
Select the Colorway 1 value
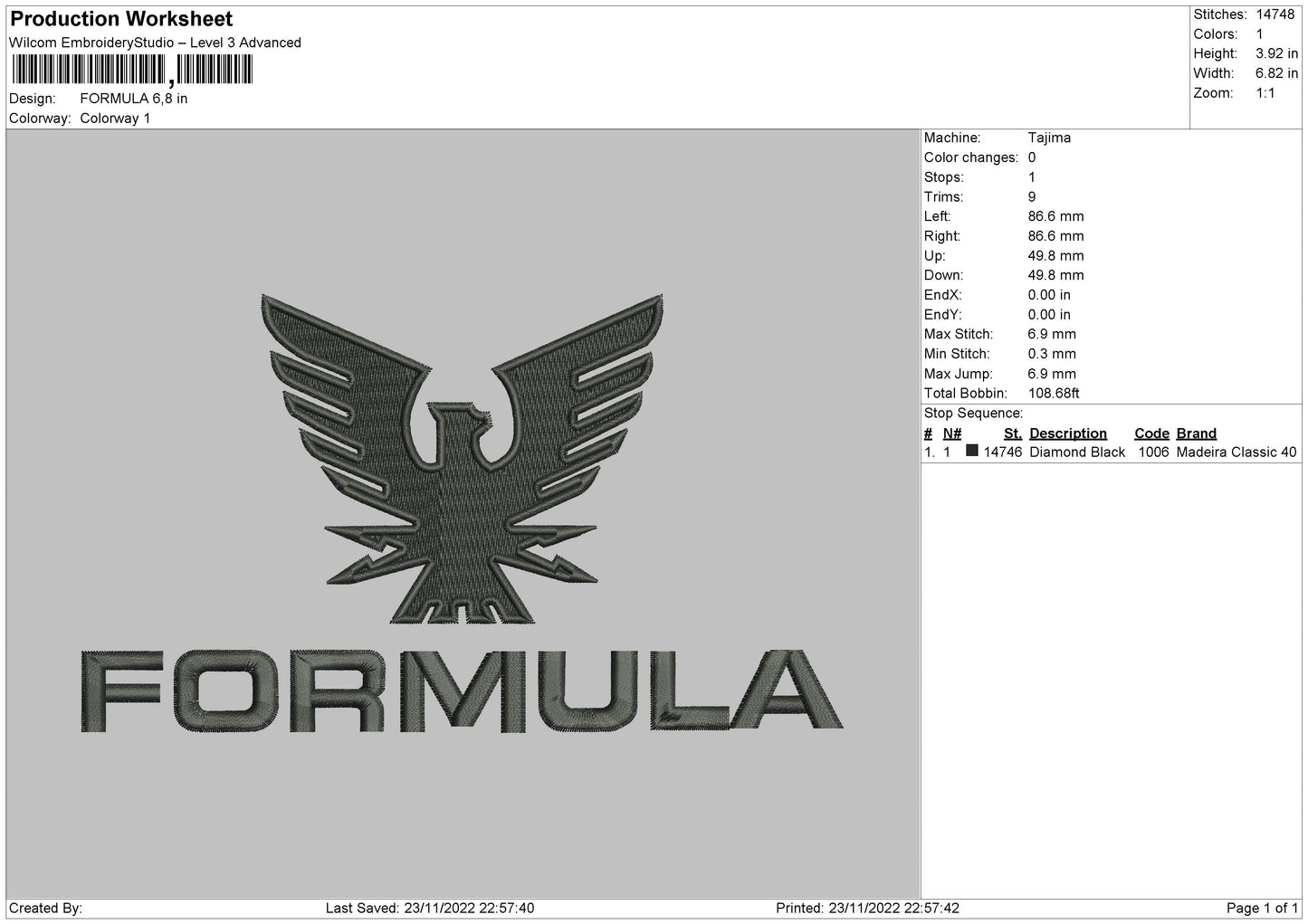115,119
